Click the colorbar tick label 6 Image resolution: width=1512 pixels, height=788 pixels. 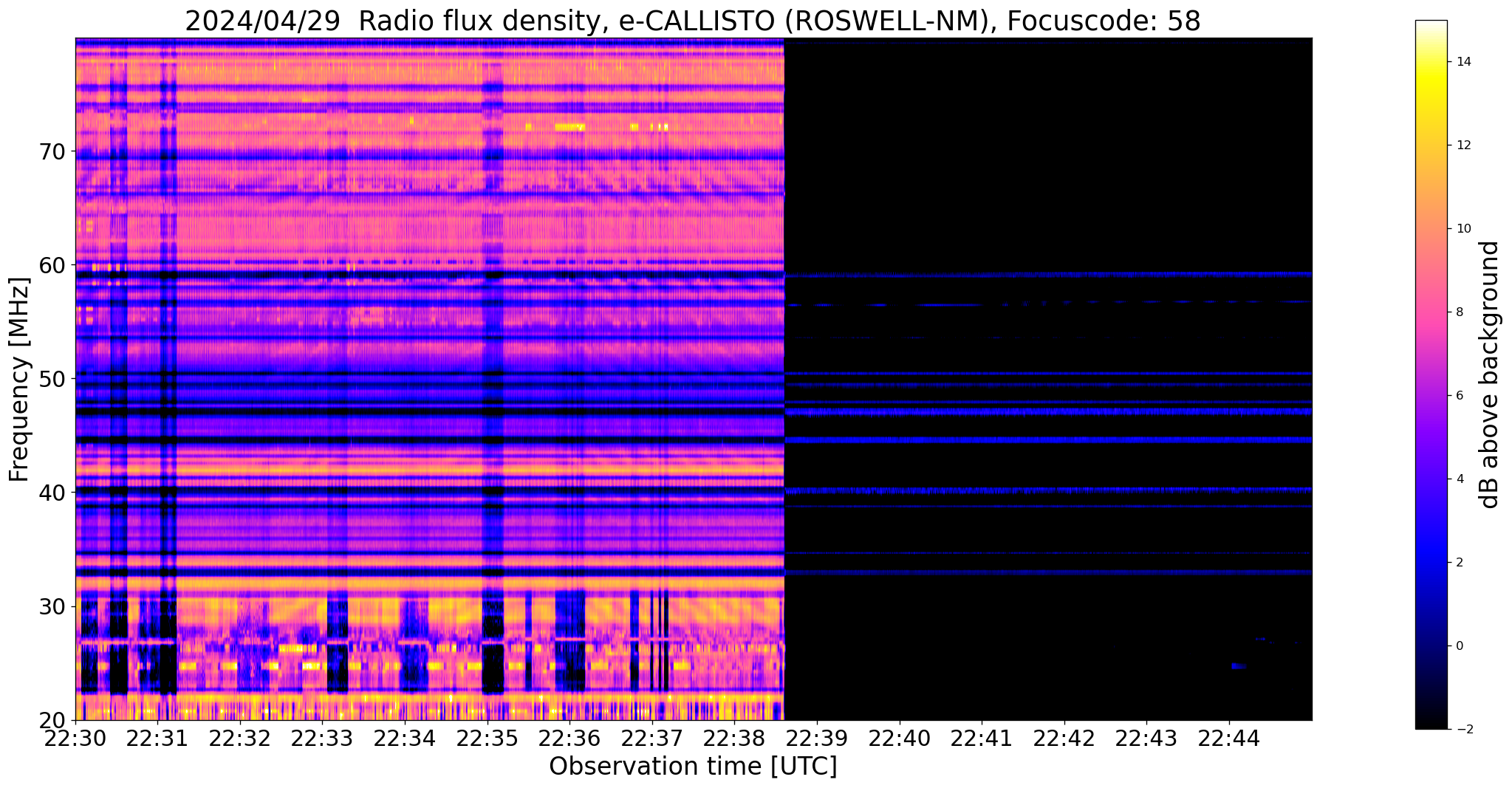1458,396
